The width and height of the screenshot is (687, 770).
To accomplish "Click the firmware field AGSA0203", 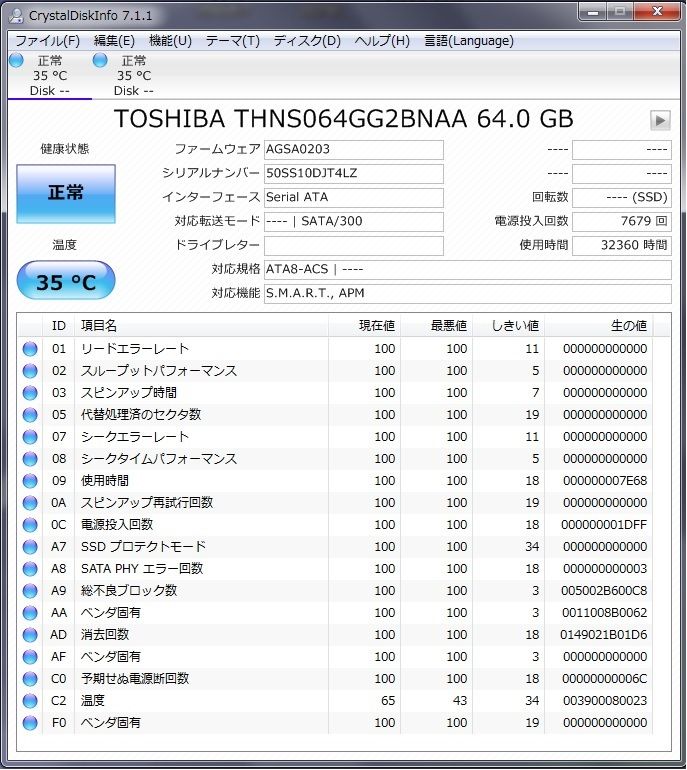I will (354, 149).
